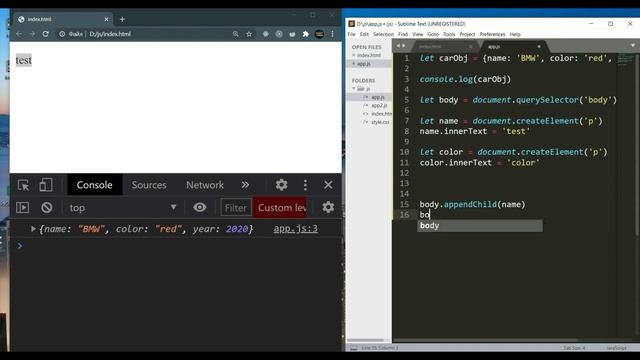Show more DevTools tabs with double chevron

pyautogui.click(x=245, y=185)
